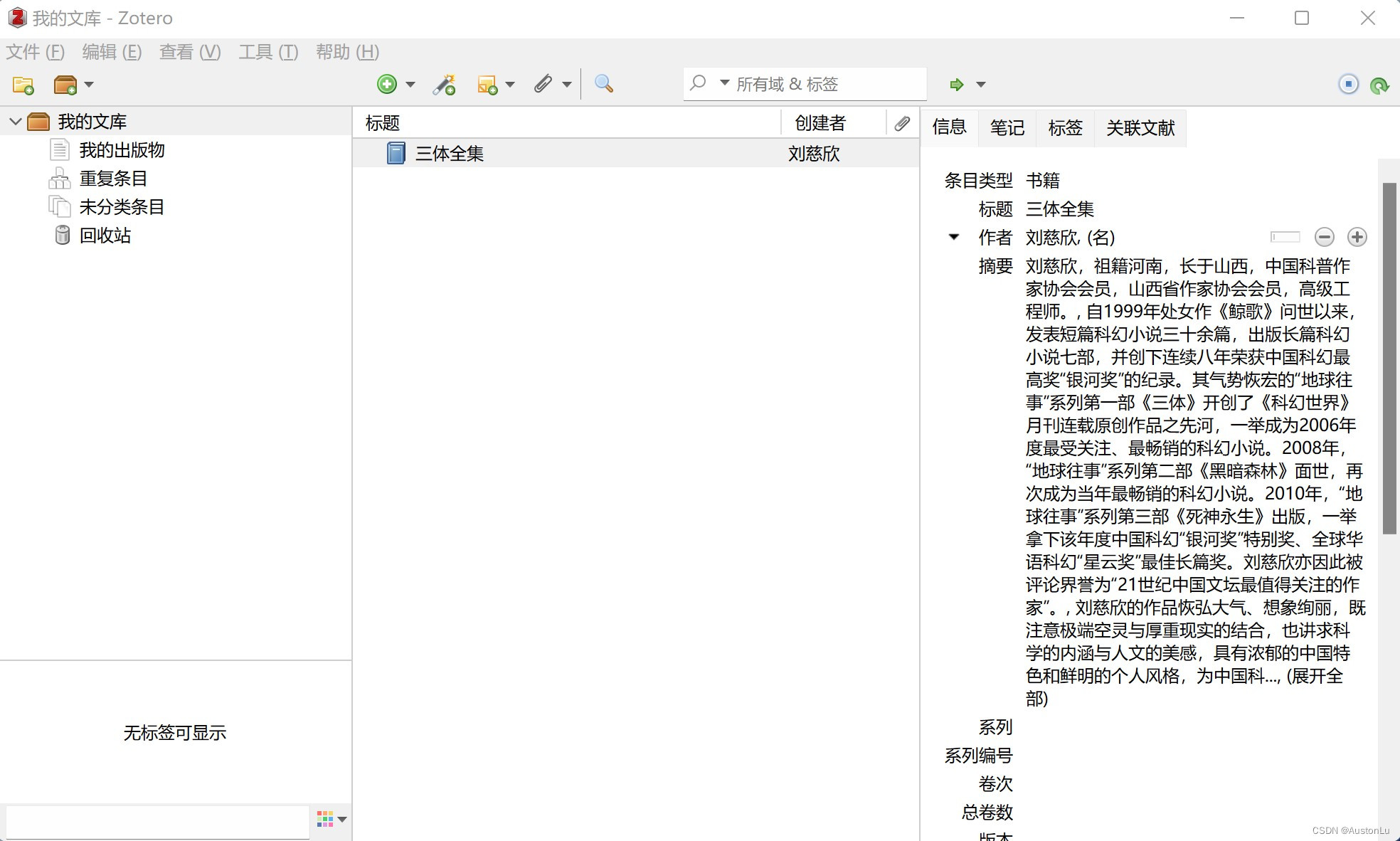Sort items by the 标题 column header
This screenshot has width=1400, height=841.
pyautogui.click(x=567, y=123)
